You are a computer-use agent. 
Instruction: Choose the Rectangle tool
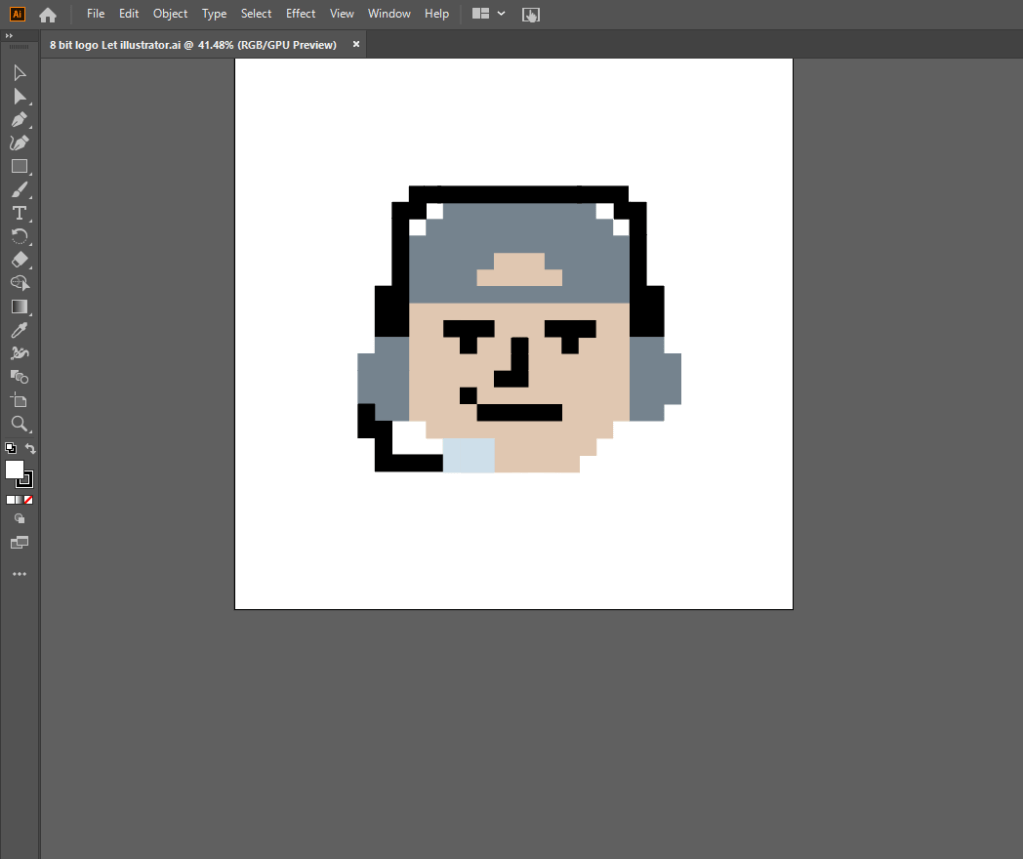(x=19, y=166)
